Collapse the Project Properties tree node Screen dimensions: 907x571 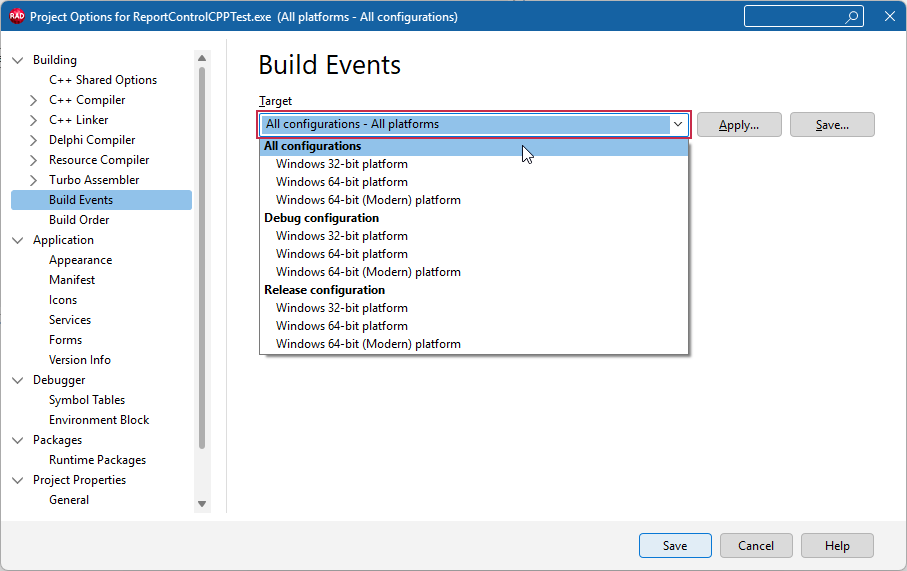click(18, 480)
